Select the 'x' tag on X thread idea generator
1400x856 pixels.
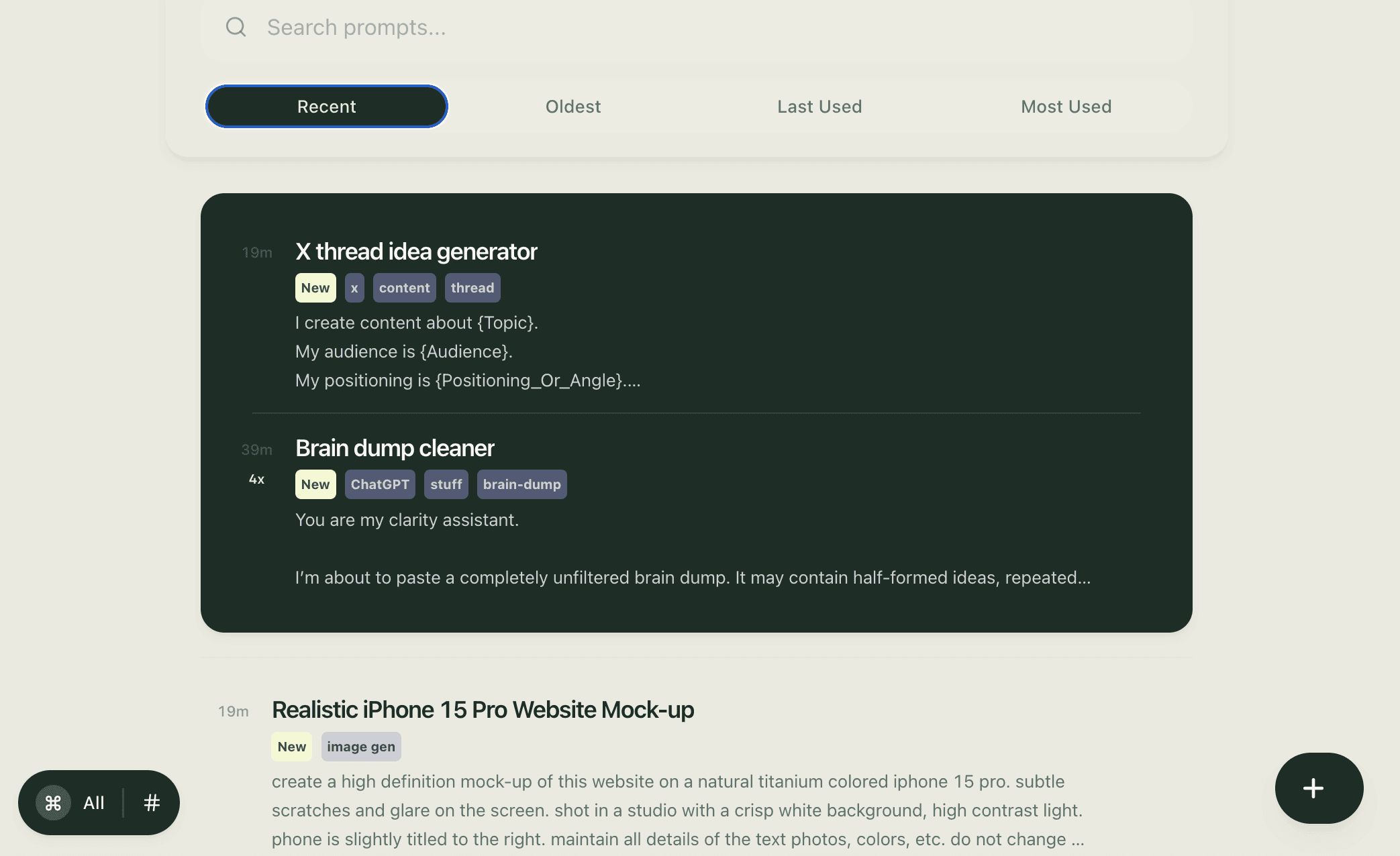click(x=354, y=287)
